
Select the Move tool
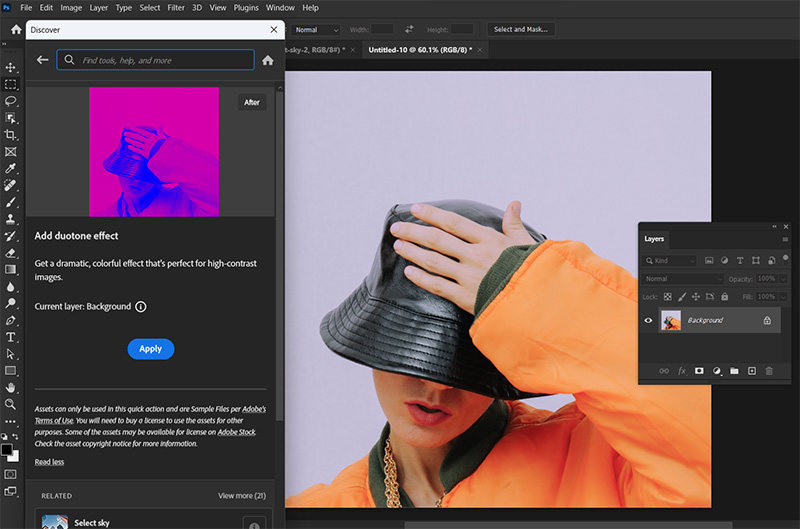(x=11, y=67)
